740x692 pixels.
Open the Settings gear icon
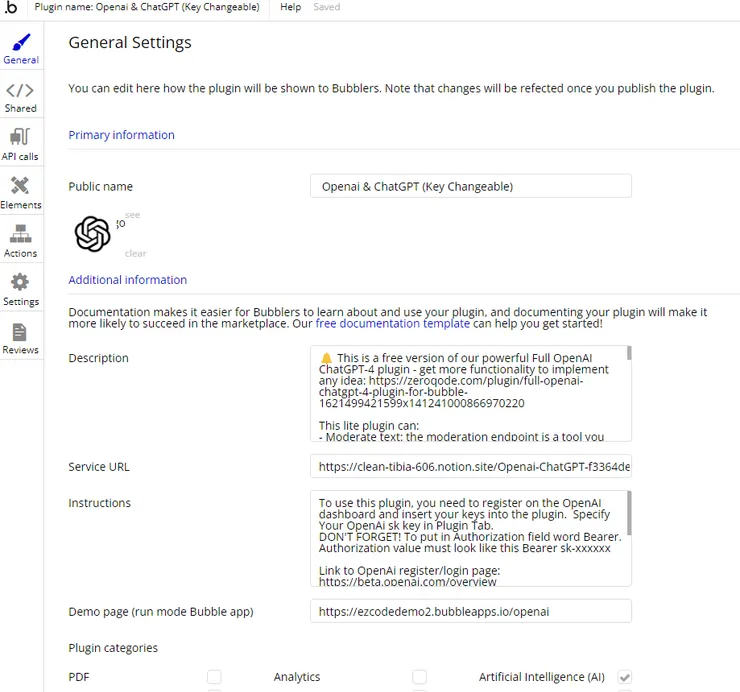pos(20,283)
